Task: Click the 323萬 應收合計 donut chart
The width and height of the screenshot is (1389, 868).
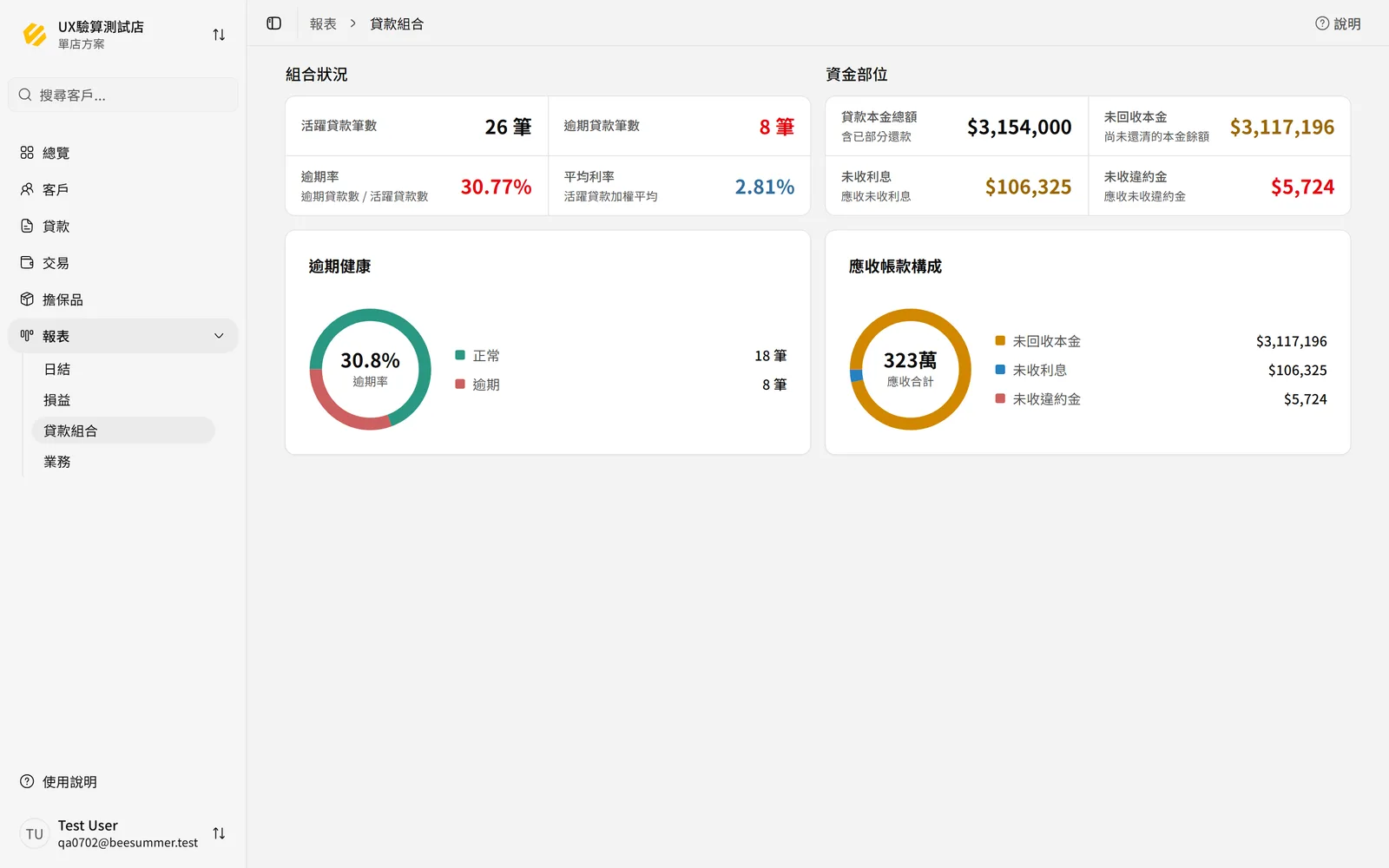Action: (x=911, y=369)
